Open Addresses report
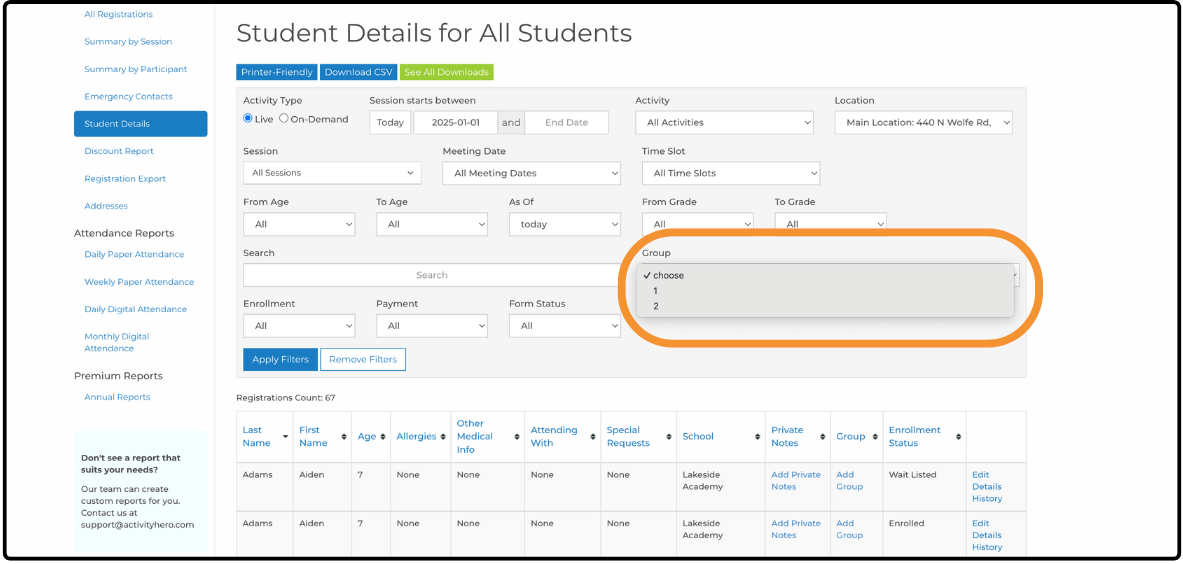The height and width of the screenshot is (564, 1183). [x=106, y=206]
